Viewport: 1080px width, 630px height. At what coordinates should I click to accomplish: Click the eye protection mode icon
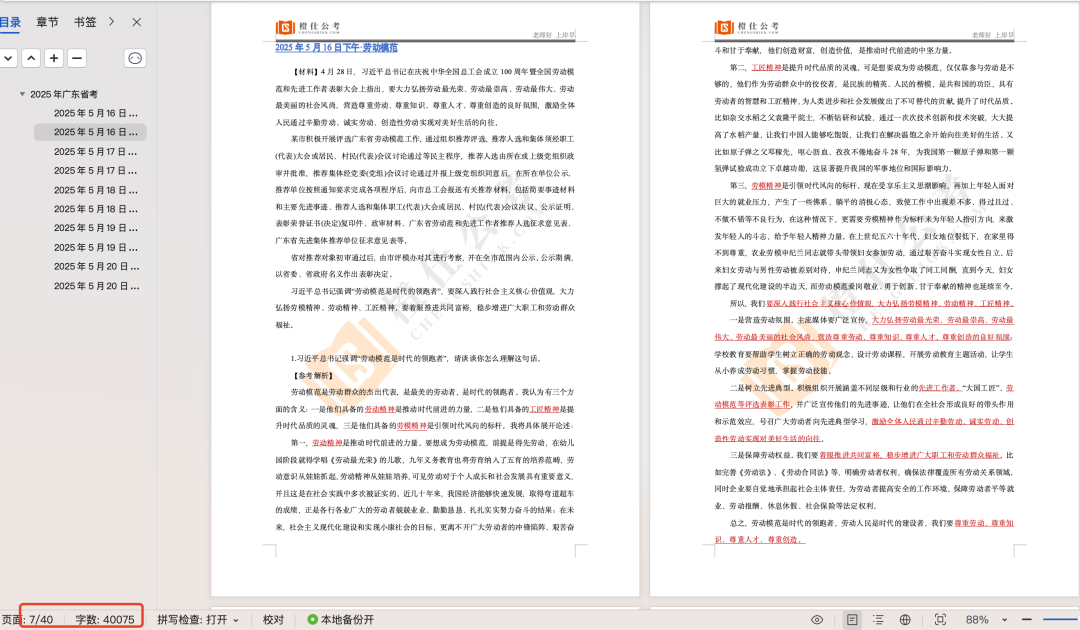(x=817, y=620)
